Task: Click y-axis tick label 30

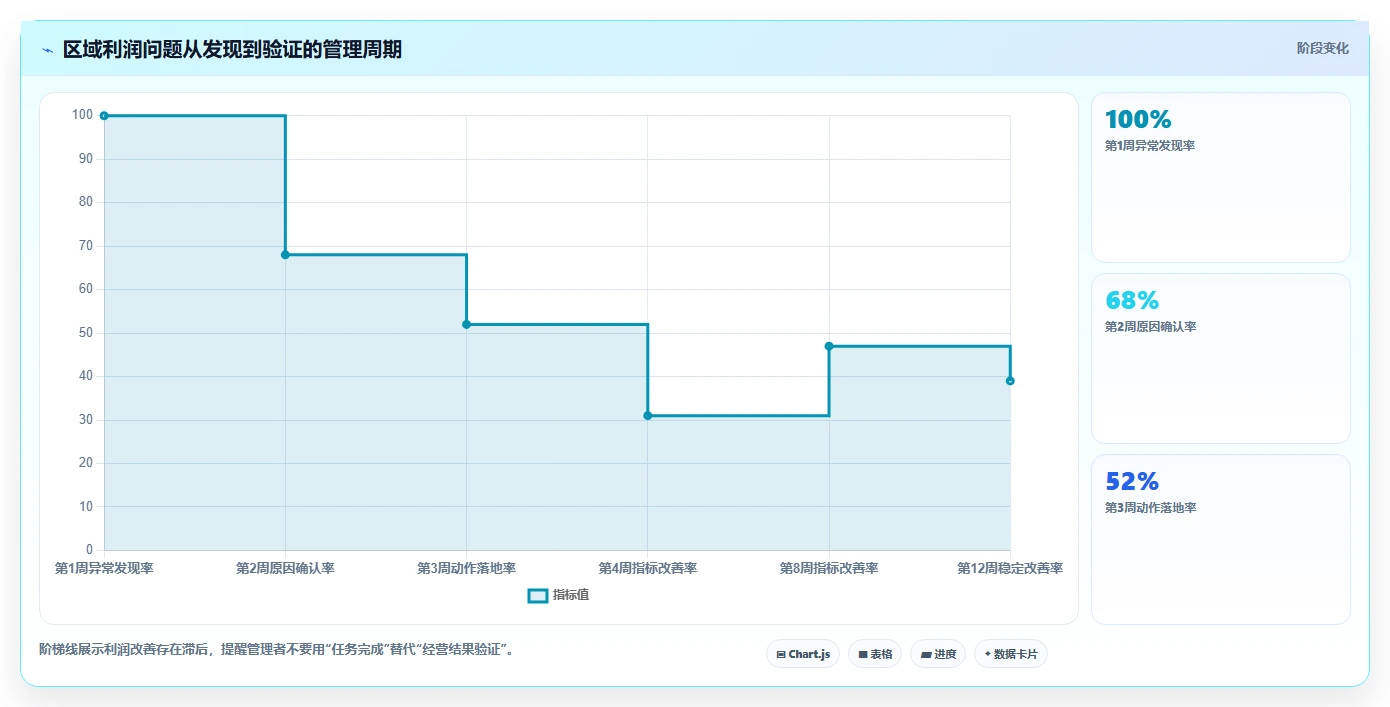Action: pyautogui.click(x=86, y=420)
